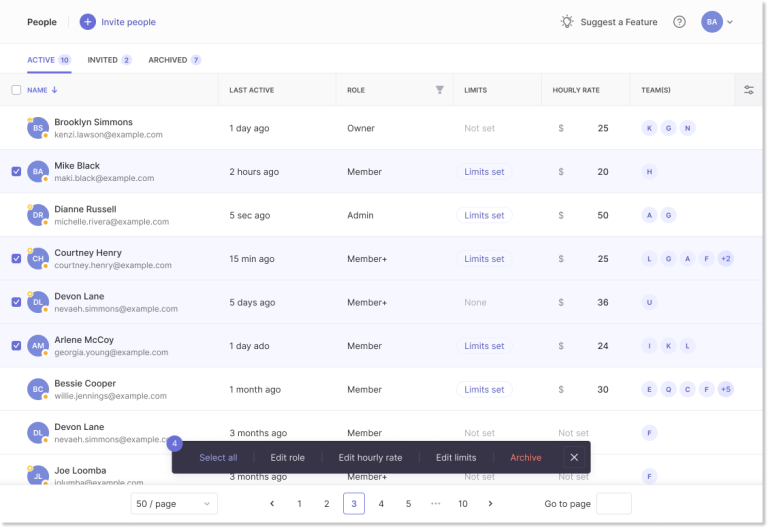Viewport: 768px width, 528px height.
Task: Click Edit hourly rate in the action bar
Action: pos(370,457)
